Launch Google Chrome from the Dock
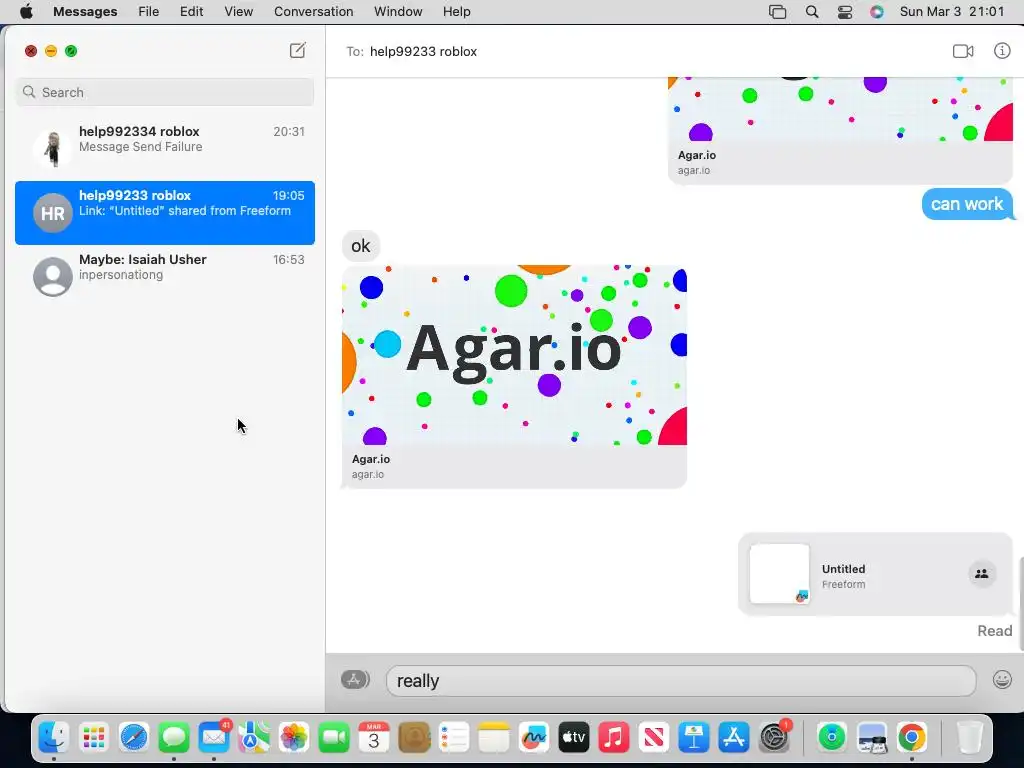Viewport: 1024px width, 768px height. [x=912, y=738]
